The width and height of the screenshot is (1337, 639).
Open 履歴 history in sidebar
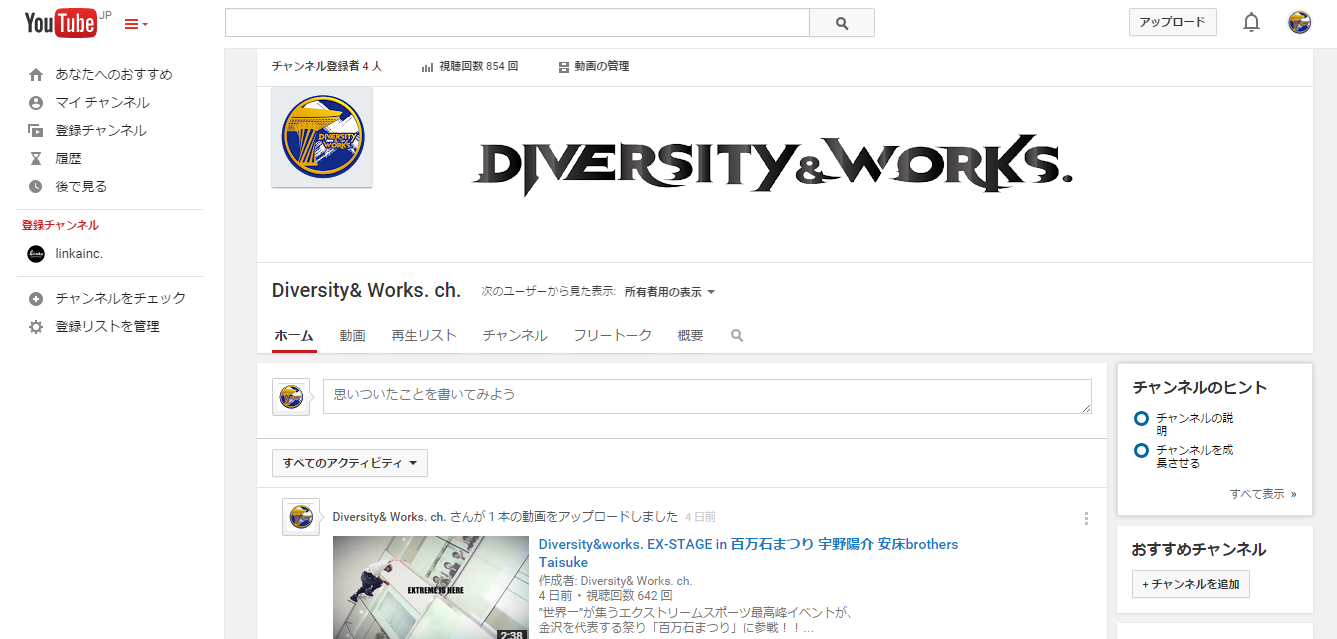point(68,159)
